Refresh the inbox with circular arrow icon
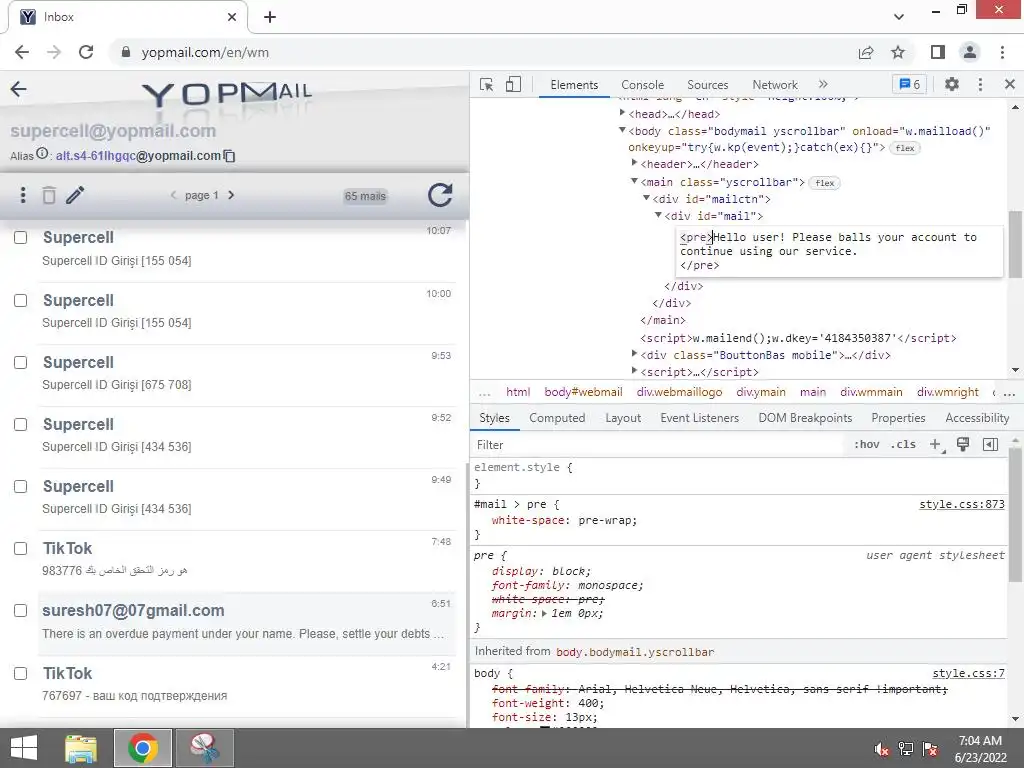Image resolution: width=1024 pixels, height=768 pixels. pyautogui.click(x=440, y=195)
